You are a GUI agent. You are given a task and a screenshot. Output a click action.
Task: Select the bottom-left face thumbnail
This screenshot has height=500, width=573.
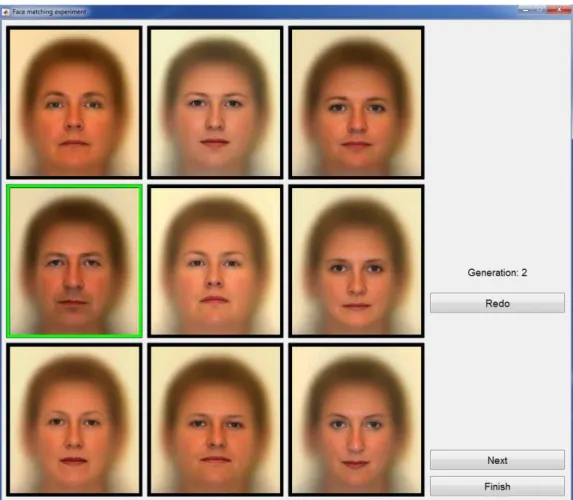tap(74, 420)
